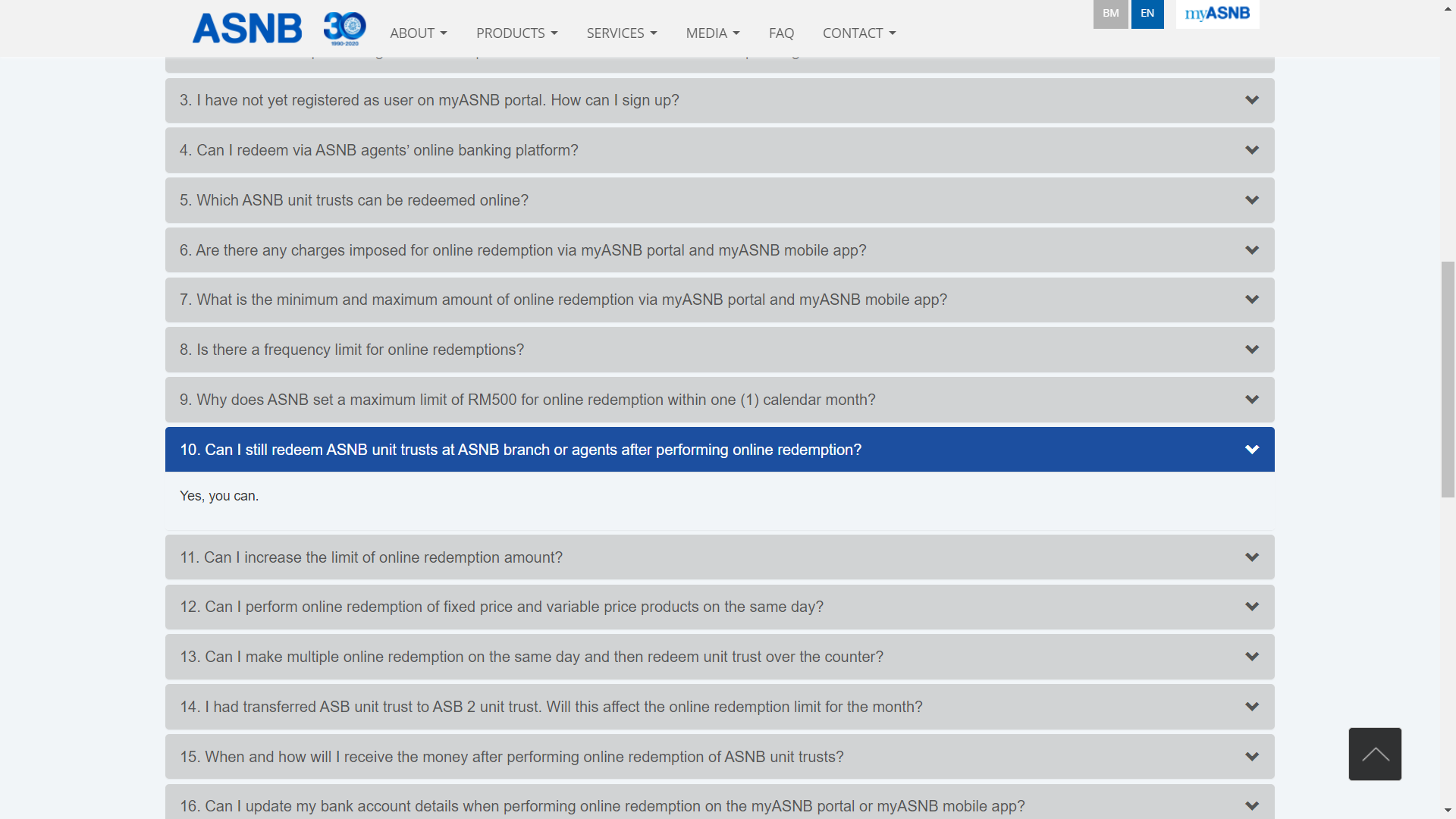Expand question 8 about frequency limit
Screen dimensions: 1456x819
pos(720,350)
